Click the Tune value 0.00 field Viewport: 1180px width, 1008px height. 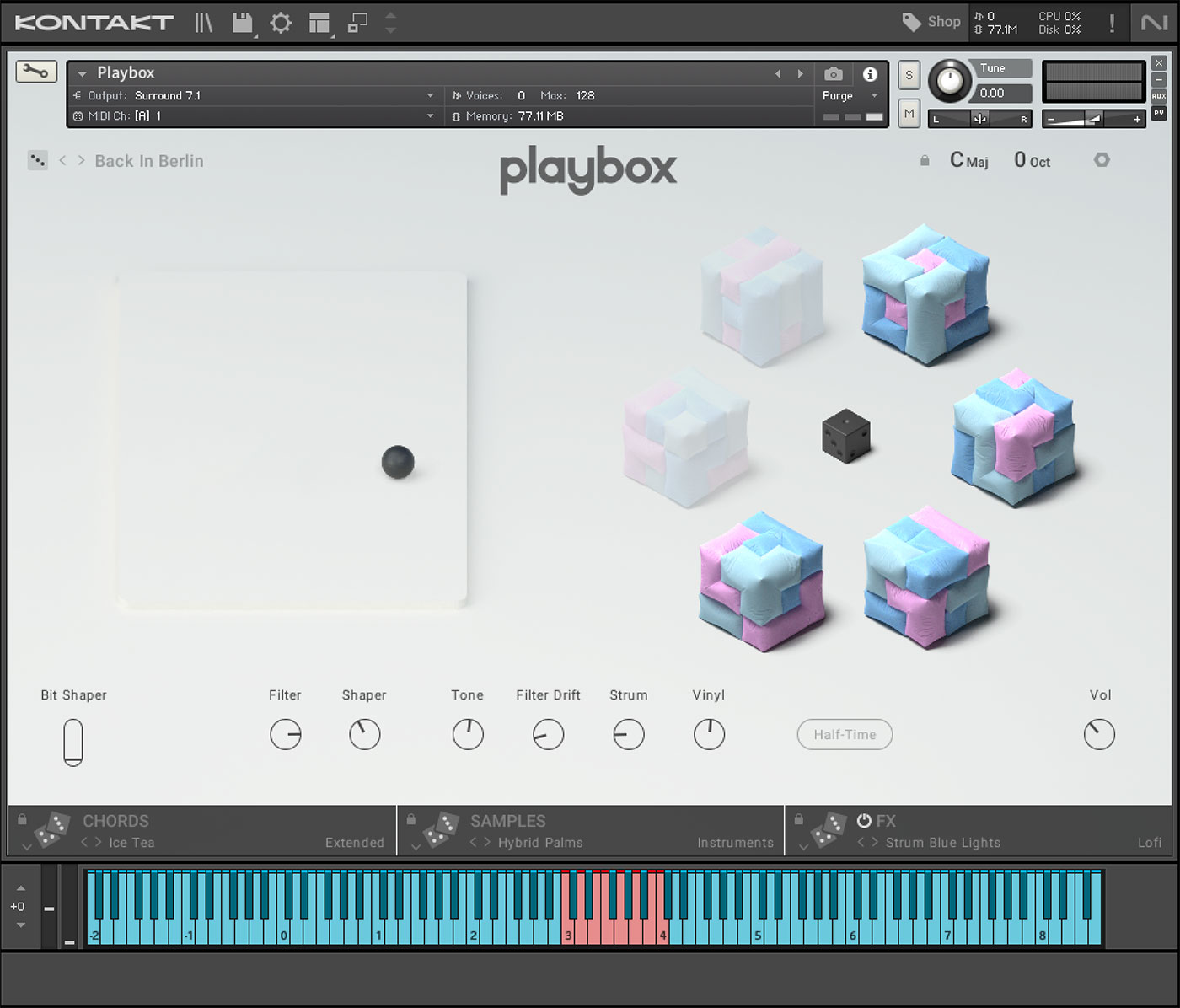[1001, 94]
